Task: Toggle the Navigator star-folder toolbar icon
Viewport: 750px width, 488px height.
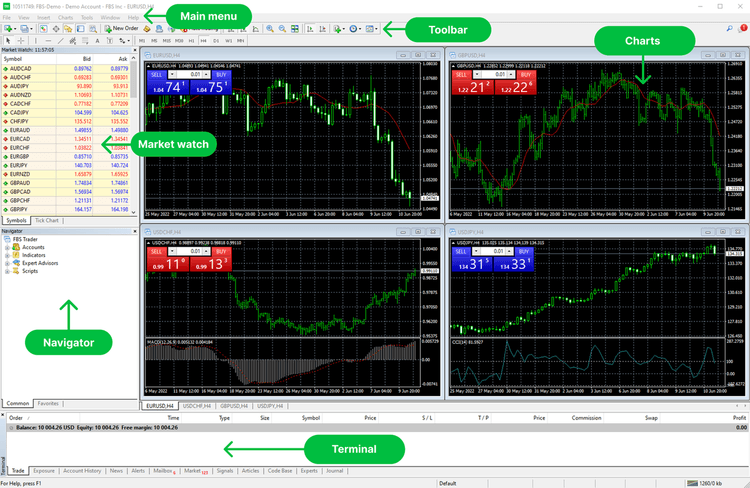Action: coord(68,29)
